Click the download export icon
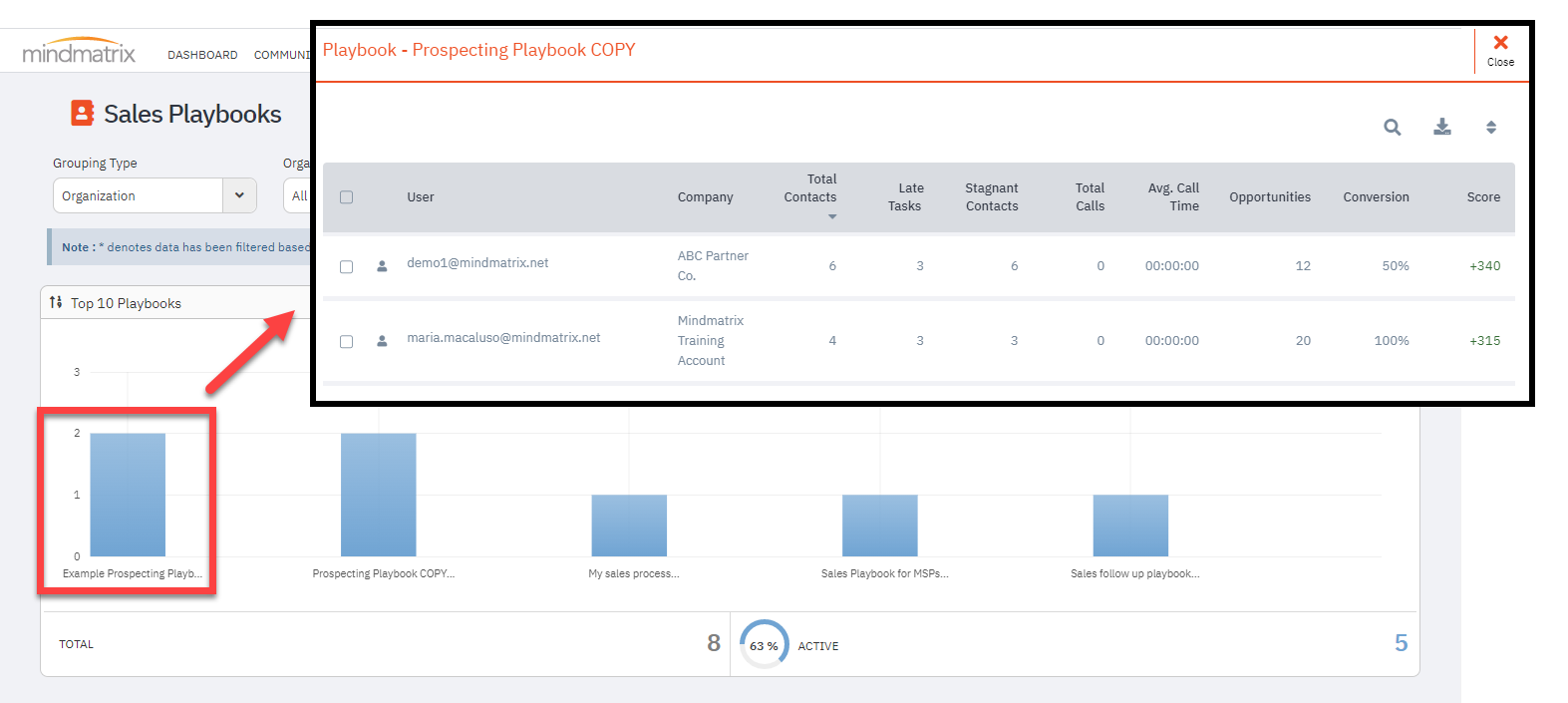The width and height of the screenshot is (1568, 703). 1441,127
